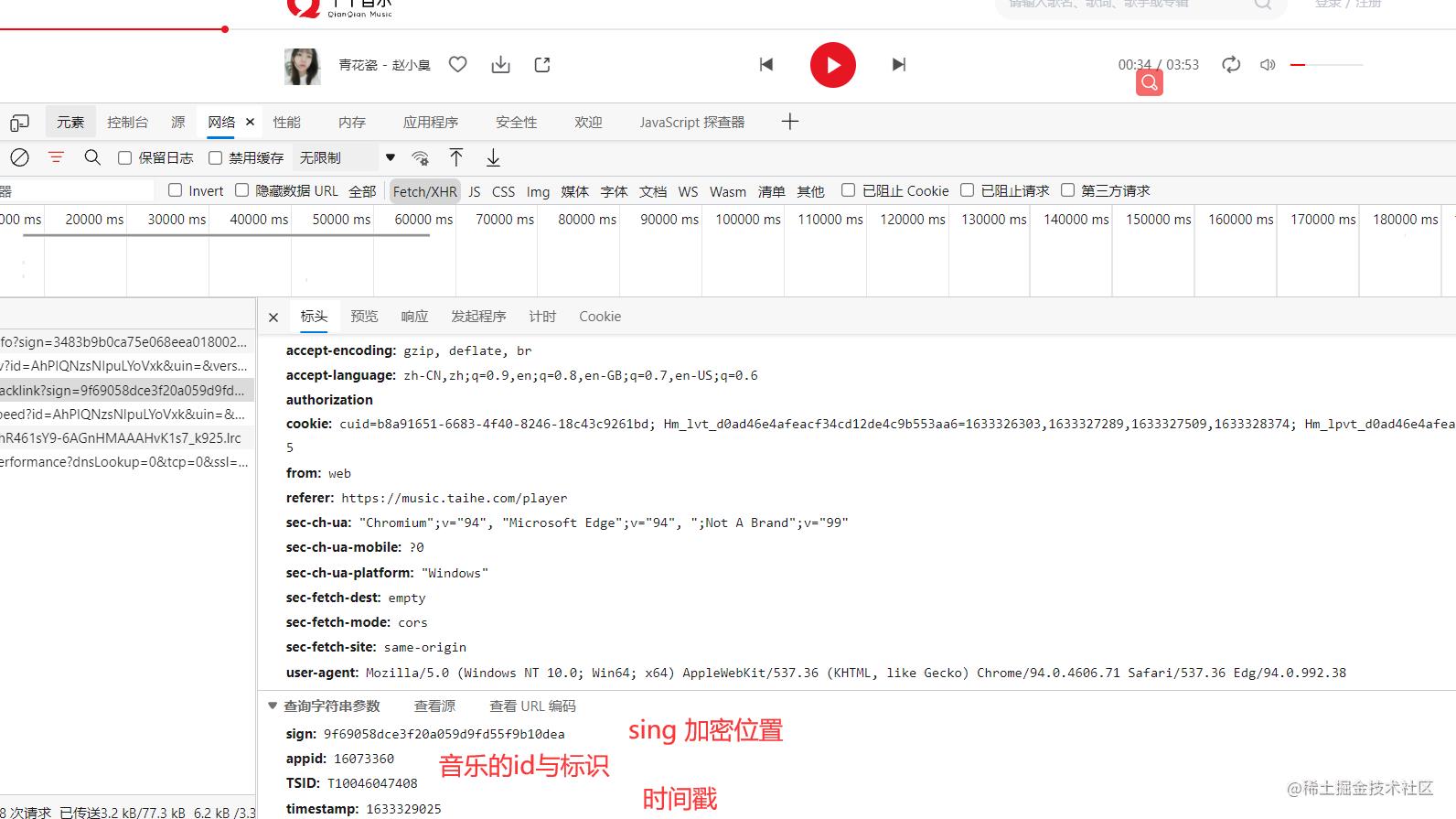Export HAR file with down arrow
The height and width of the screenshot is (819, 1456).
[493, 157]
